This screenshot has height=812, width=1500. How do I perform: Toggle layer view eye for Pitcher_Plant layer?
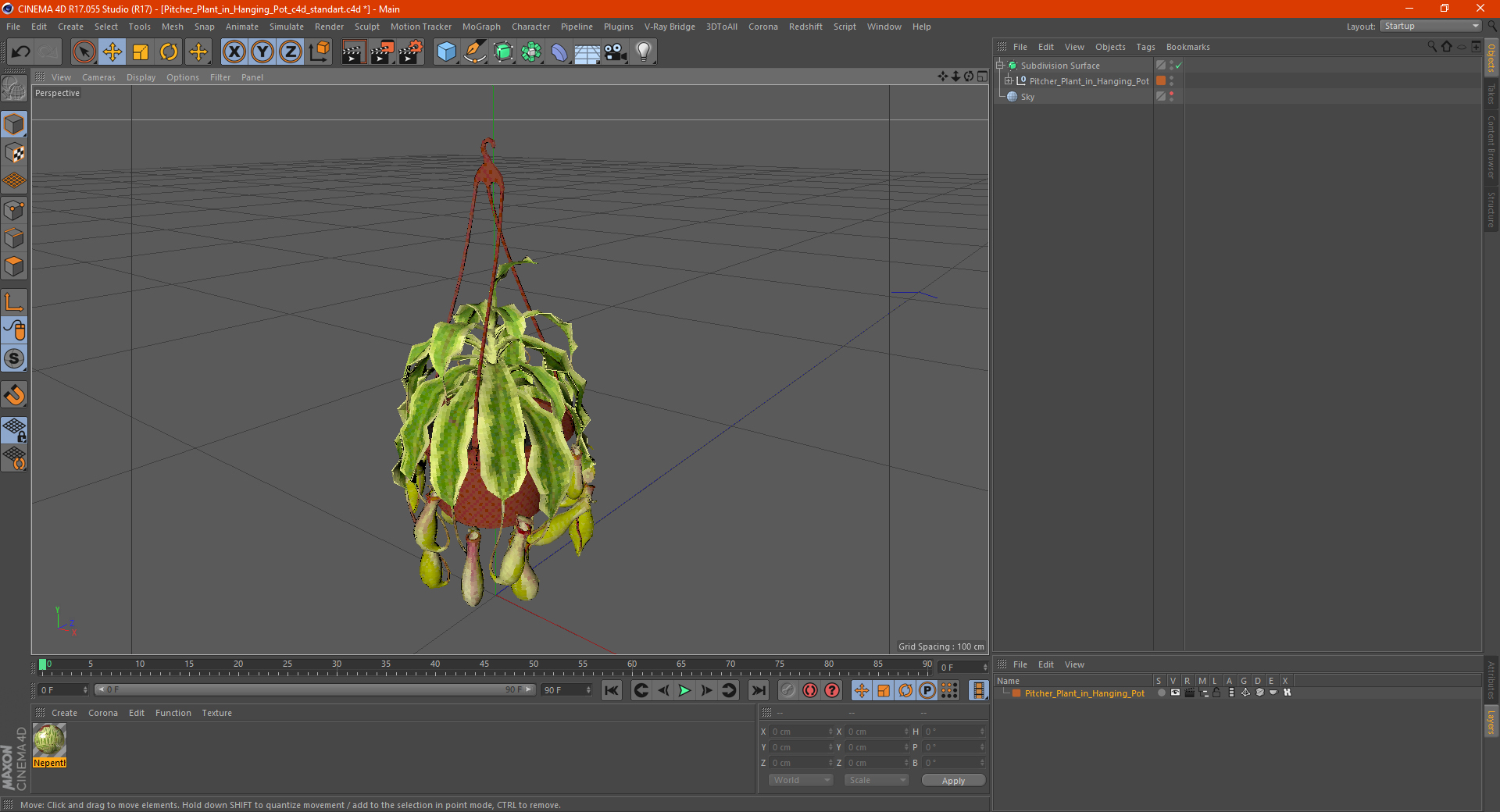click(x=1175, y=693)
